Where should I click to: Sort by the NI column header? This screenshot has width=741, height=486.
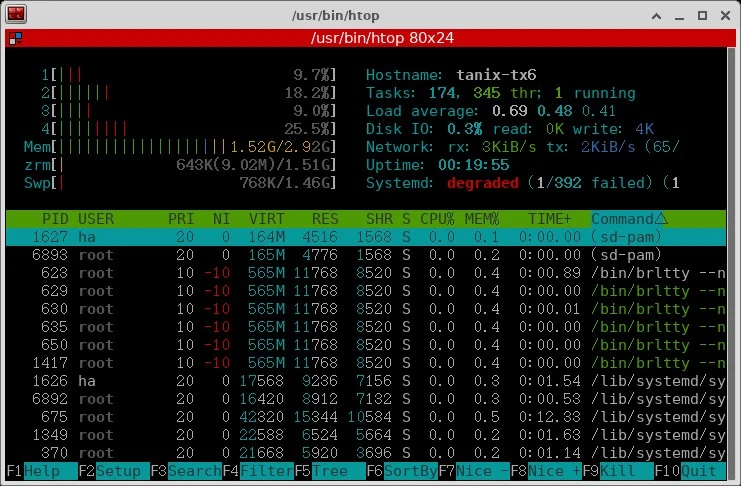click(221, 219)
